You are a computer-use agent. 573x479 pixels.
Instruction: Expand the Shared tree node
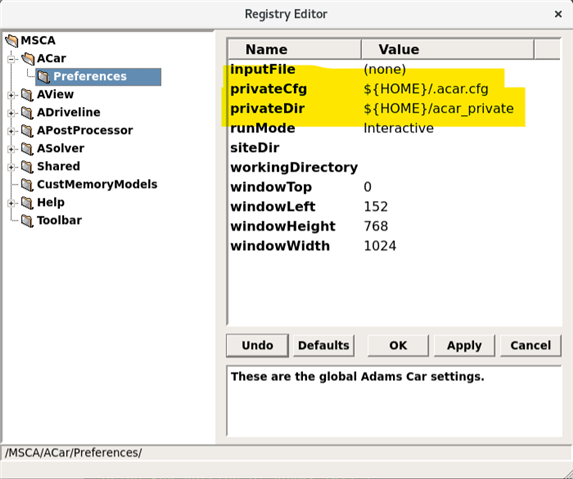pyautogui.click(x=11, y=167)
